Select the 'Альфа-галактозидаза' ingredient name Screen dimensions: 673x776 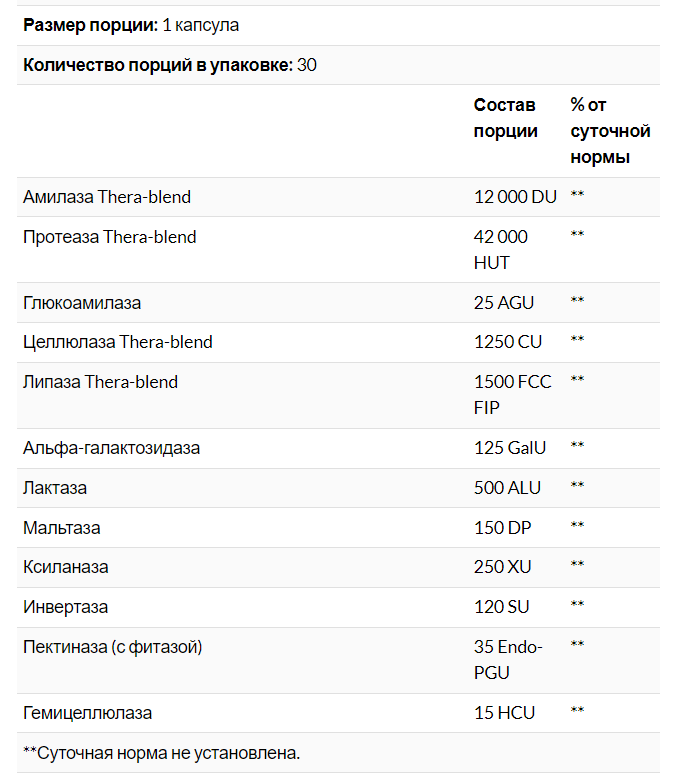point(111,448)
